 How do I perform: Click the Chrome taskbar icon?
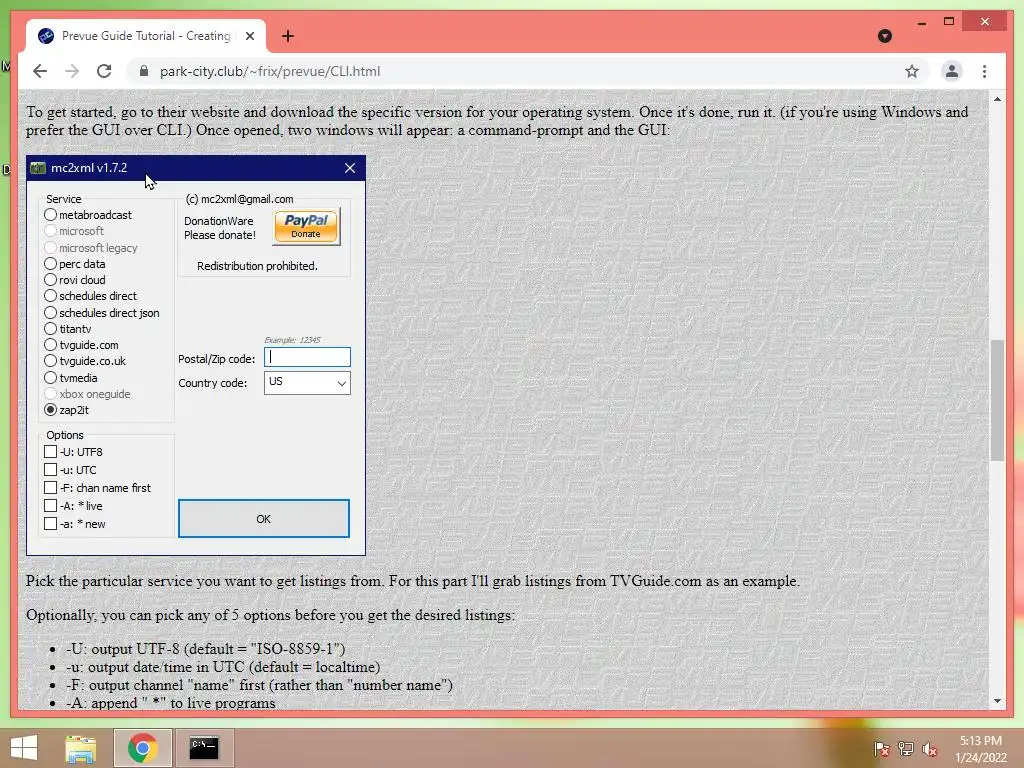tap(142, 748)
